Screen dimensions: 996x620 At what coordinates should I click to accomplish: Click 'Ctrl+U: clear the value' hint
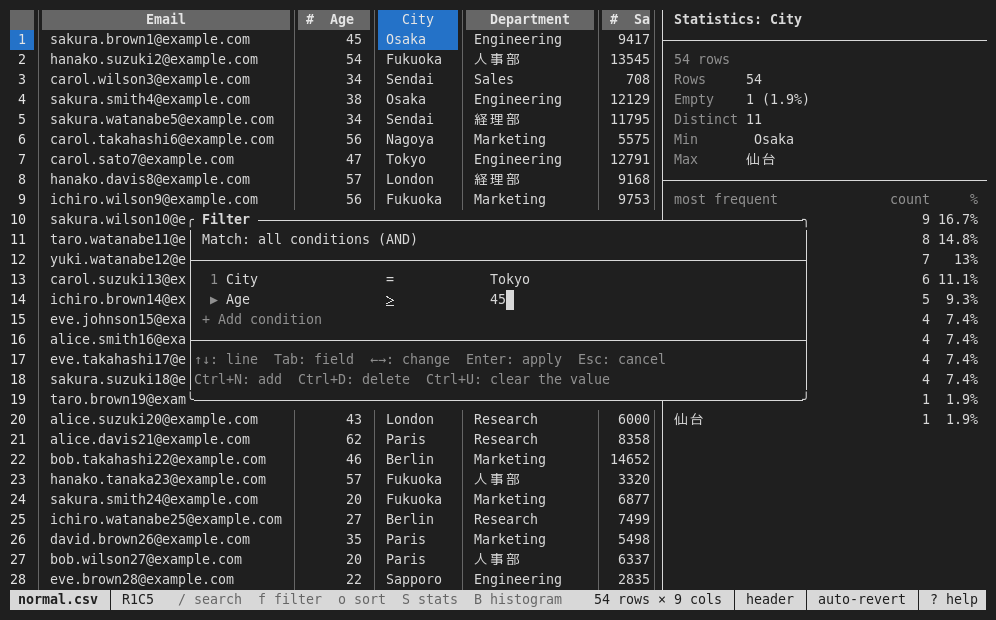[517, 379]
